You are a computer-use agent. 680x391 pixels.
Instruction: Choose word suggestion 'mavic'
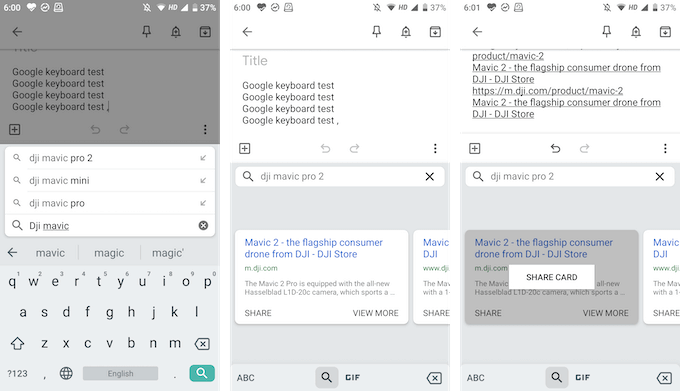(x=50, y=253)
